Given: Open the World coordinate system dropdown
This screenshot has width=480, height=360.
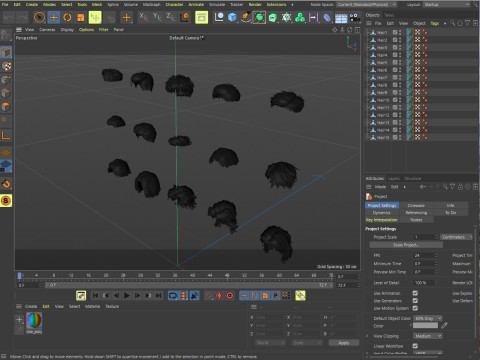Looking at the screenshot, I should [270, 343].
